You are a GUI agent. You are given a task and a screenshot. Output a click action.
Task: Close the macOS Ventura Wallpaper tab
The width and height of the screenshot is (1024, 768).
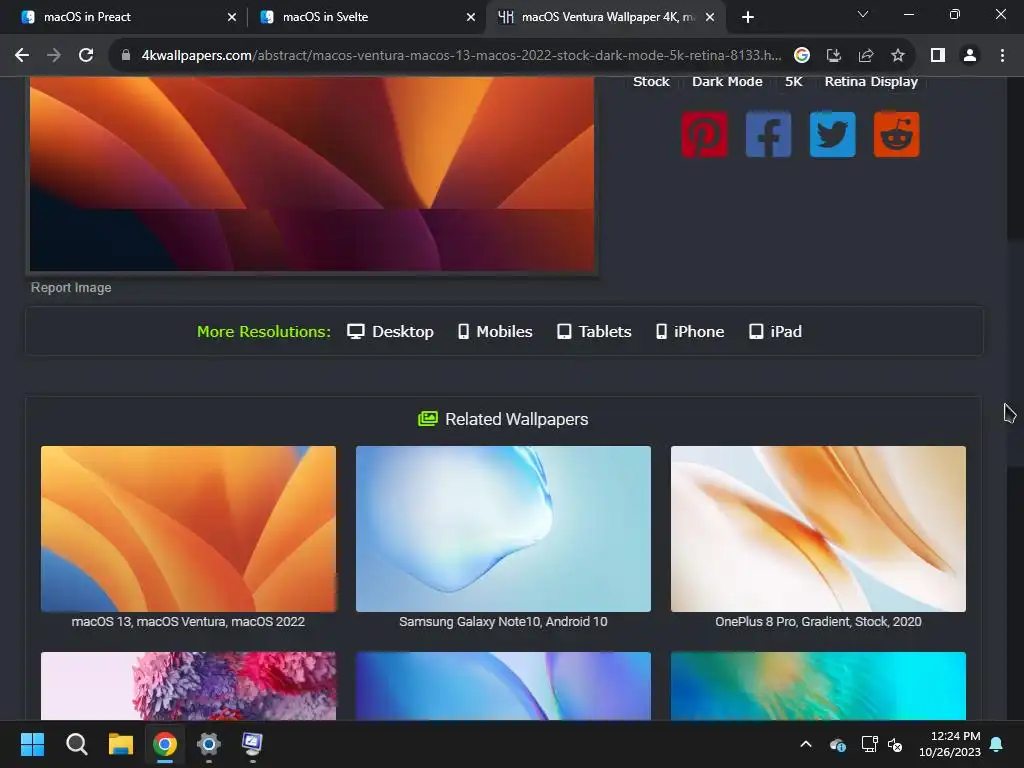click(710, 17)
